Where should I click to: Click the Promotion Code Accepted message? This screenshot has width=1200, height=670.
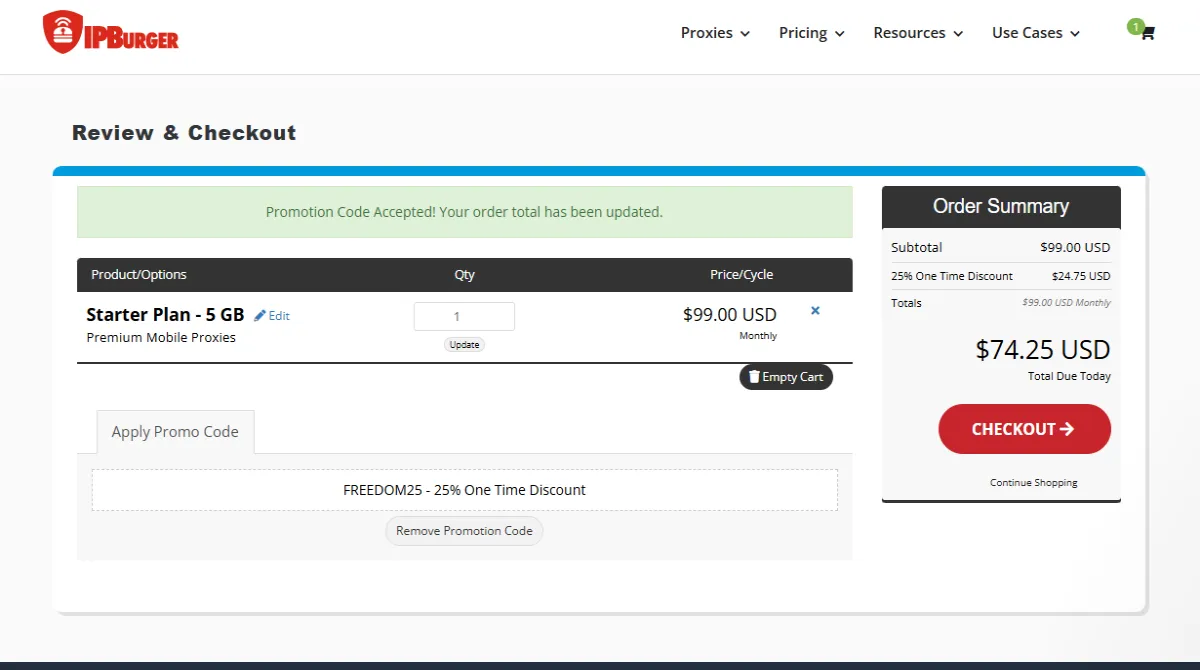coord(464,212)
